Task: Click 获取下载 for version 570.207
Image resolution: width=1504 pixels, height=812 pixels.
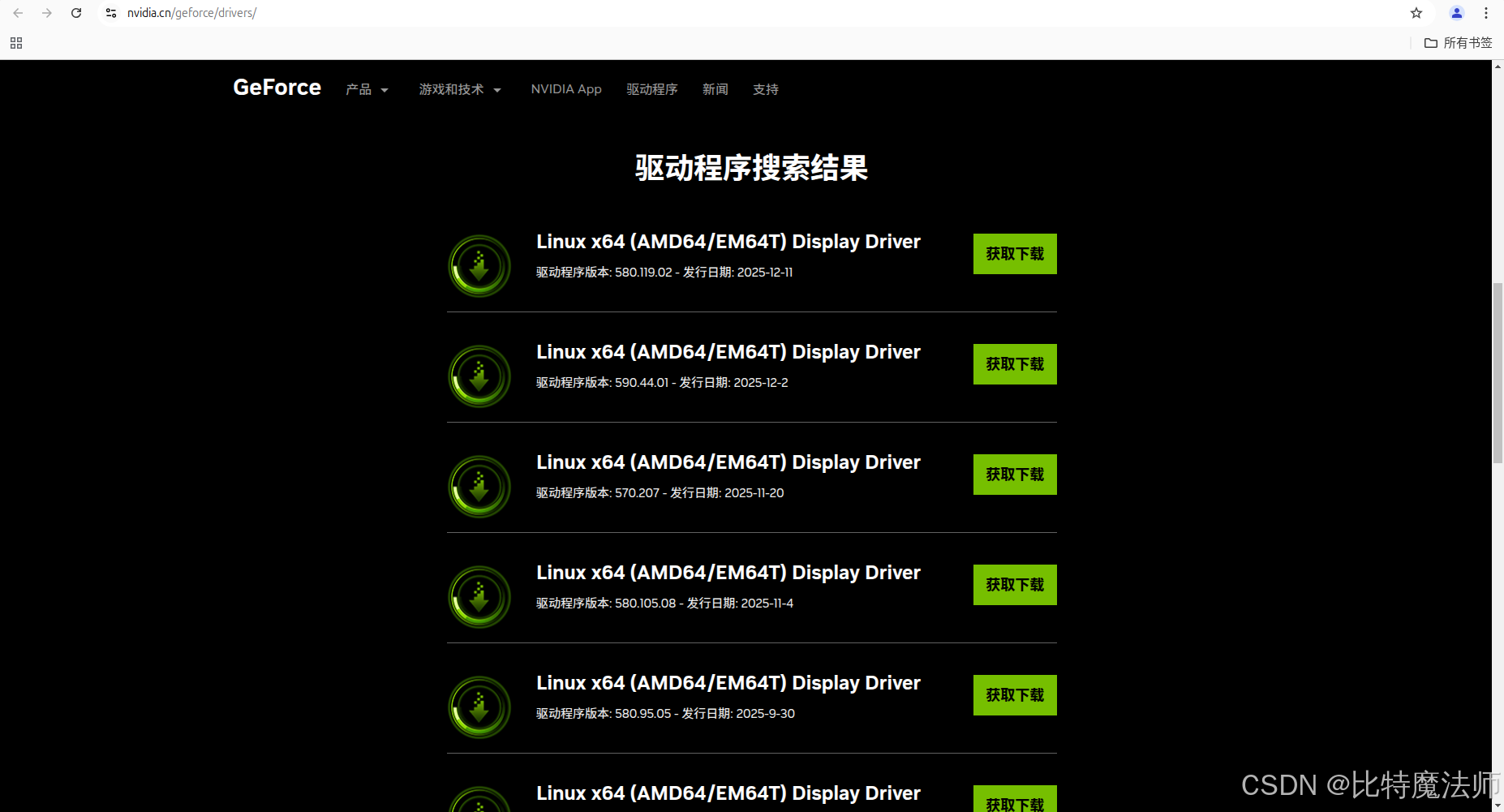Action: 1015,475
